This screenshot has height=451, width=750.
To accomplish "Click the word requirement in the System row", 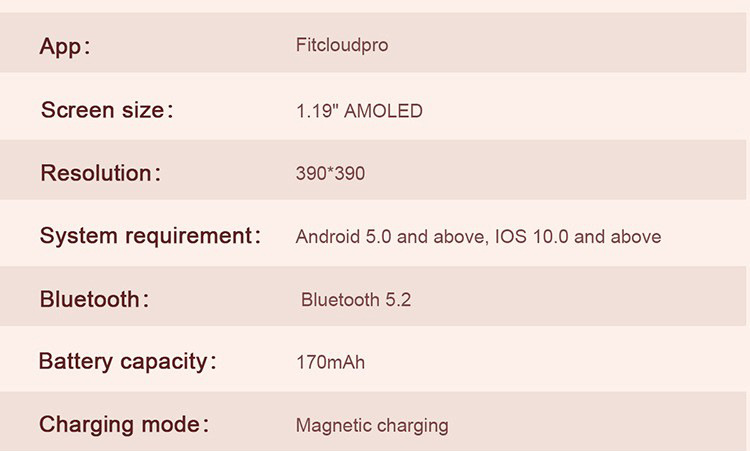I will click(193, 236).
